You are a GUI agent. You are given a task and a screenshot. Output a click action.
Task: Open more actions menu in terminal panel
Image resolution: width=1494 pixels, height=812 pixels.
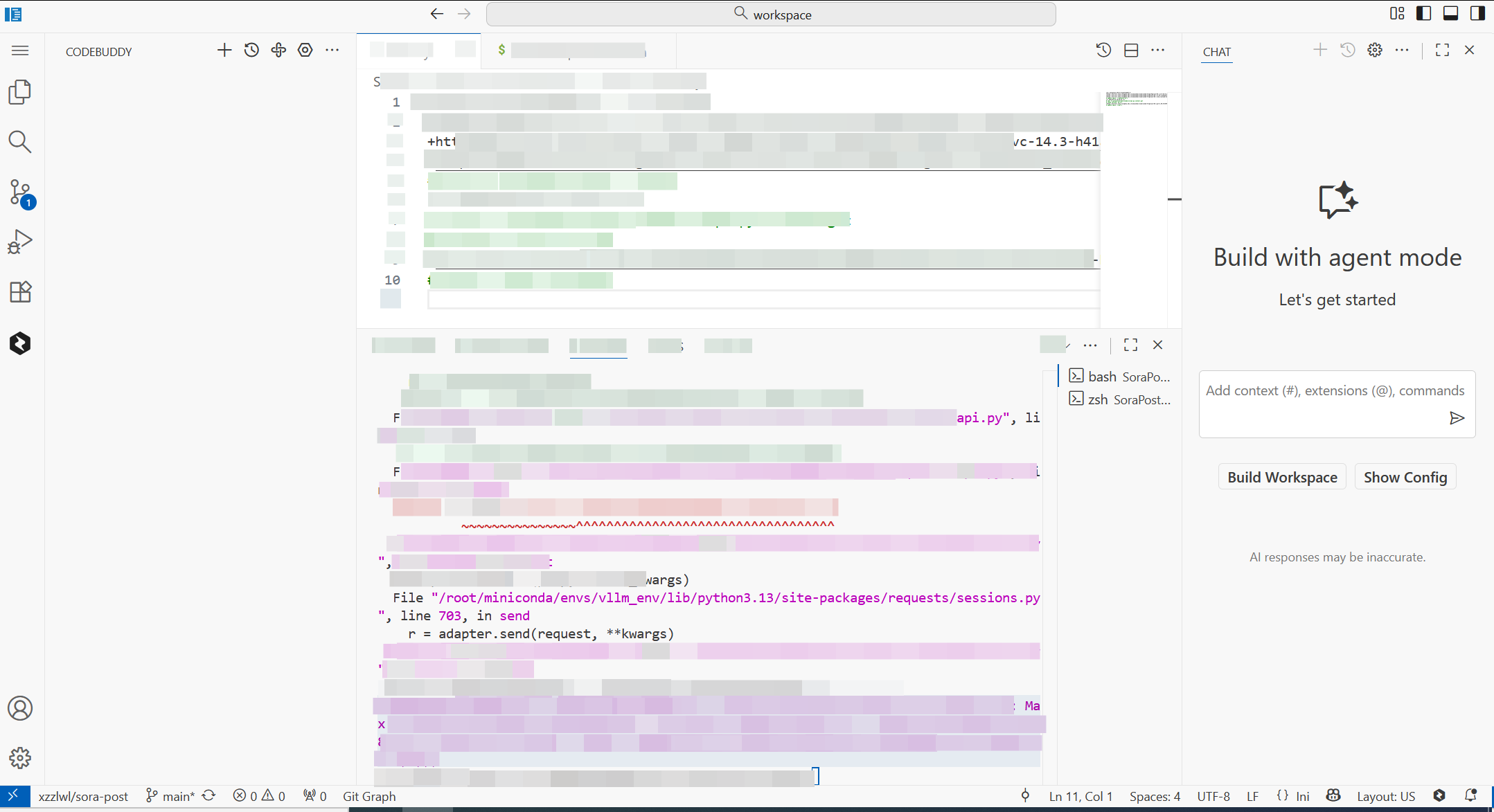coord(1090,345)
